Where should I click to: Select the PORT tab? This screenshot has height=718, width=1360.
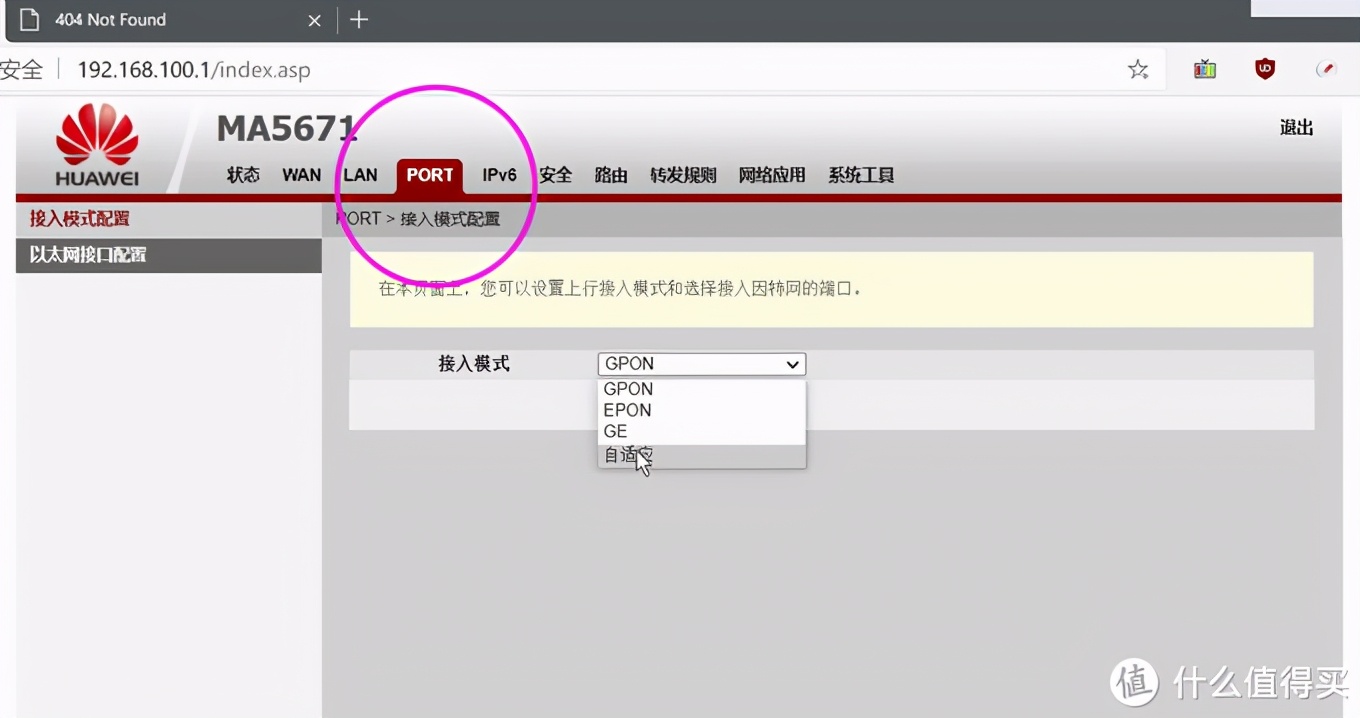(430, 175)
